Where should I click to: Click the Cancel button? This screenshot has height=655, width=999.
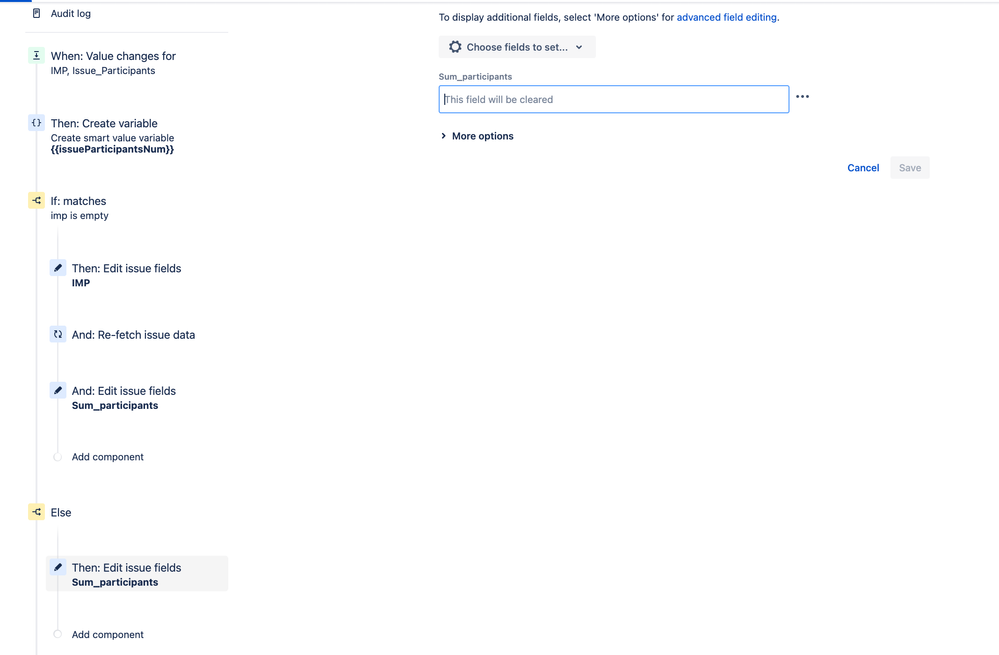pos(863,168)
